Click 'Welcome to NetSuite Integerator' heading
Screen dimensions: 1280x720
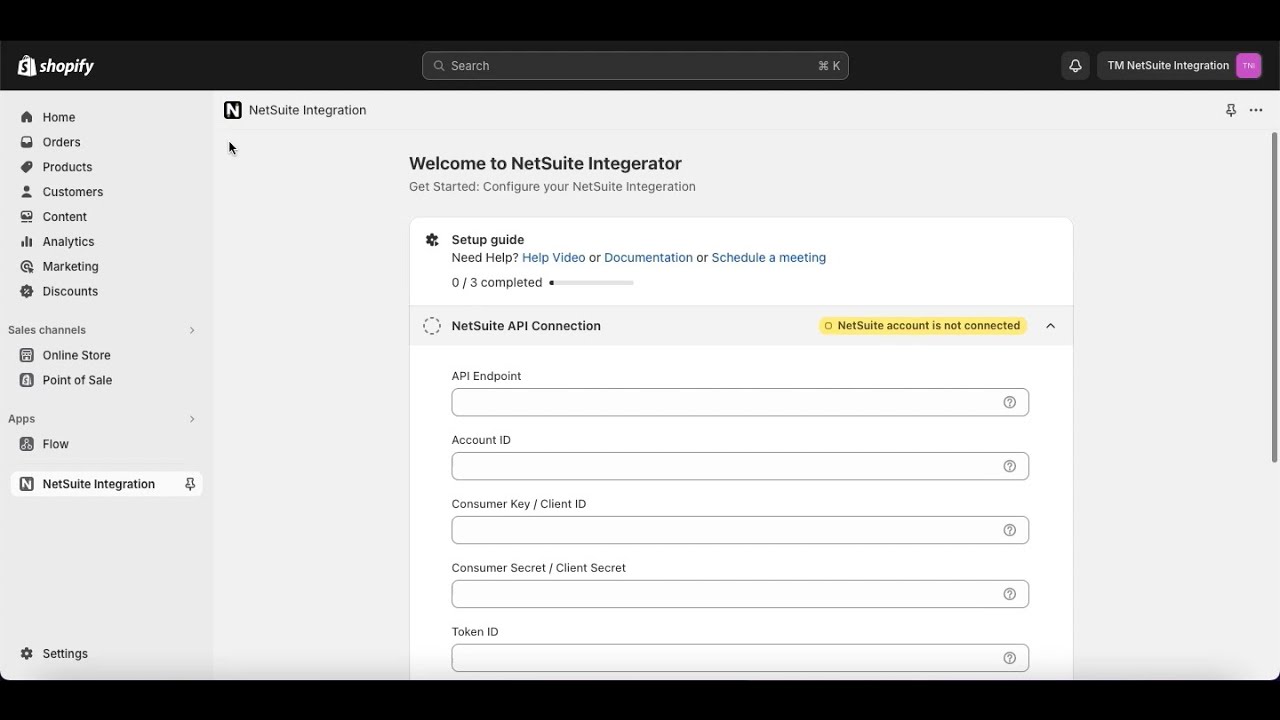545,163
